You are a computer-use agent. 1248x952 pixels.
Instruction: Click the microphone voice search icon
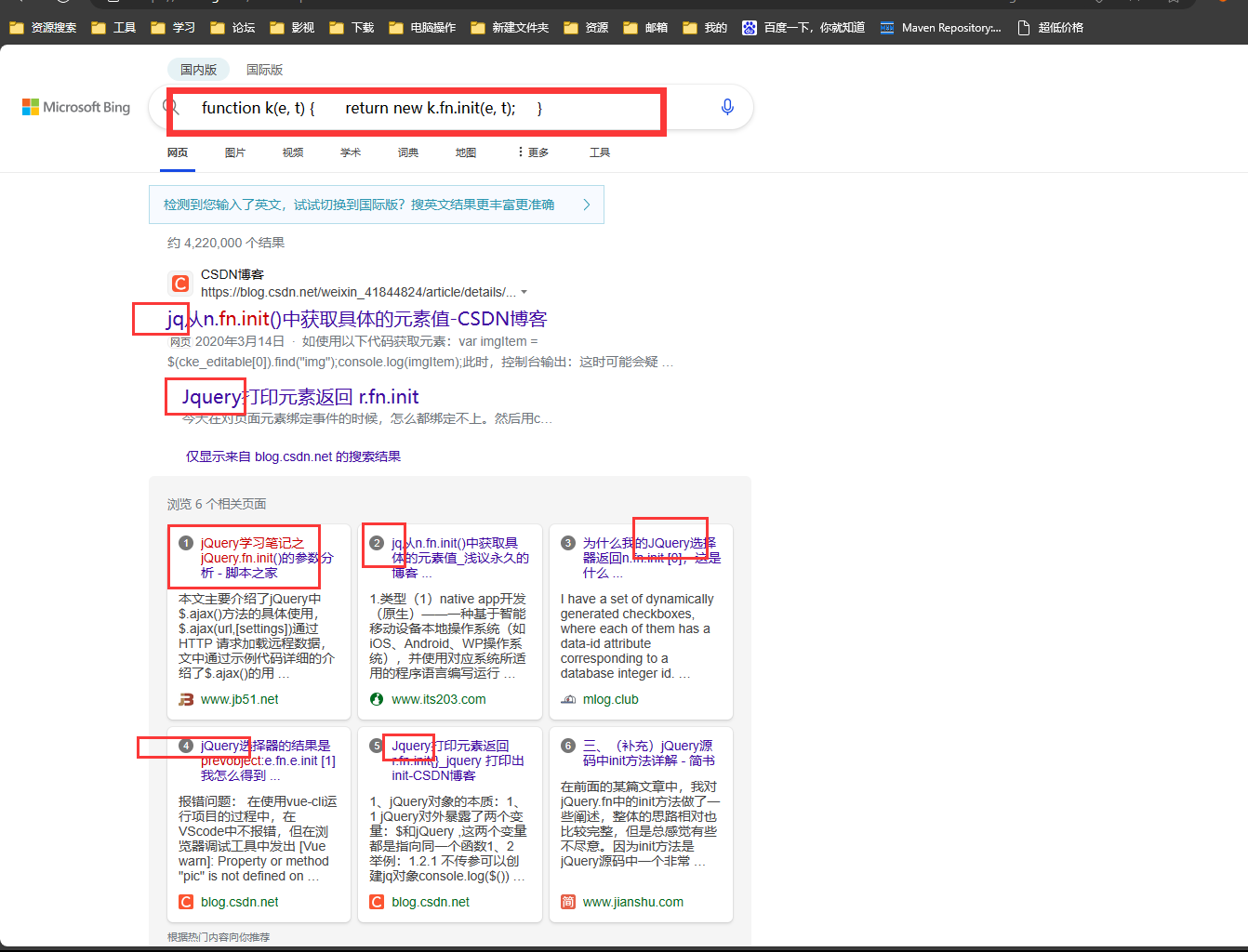click(x=727, y=107)
